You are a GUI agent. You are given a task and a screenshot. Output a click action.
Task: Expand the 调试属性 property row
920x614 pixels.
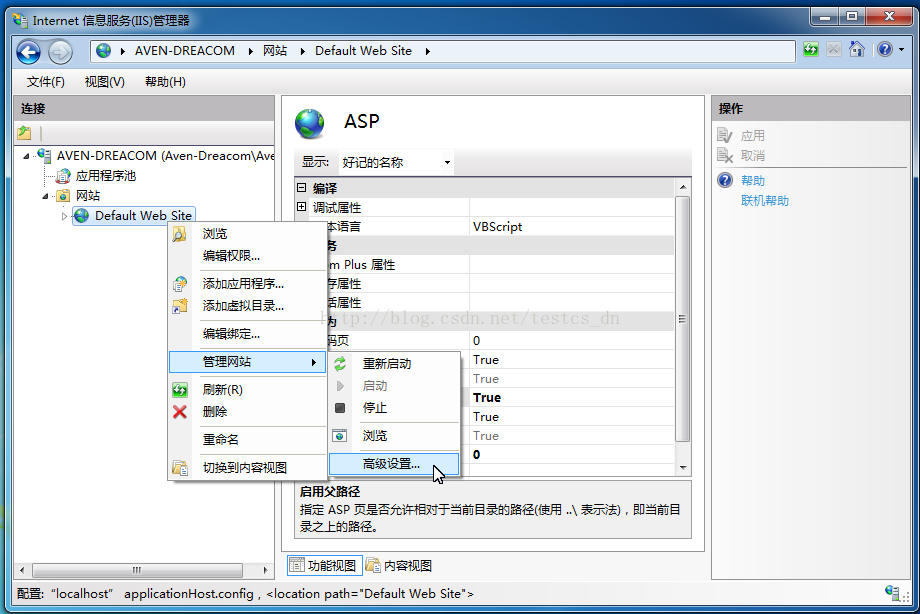click(302, 207)
